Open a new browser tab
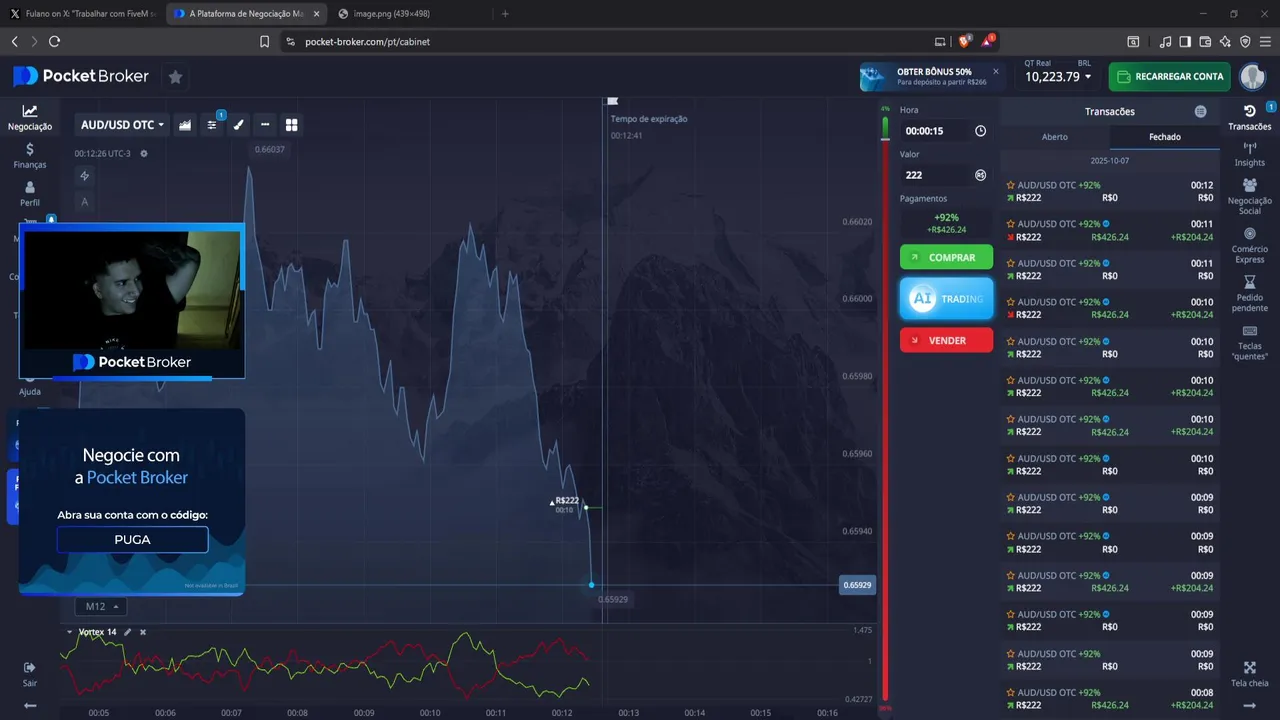This screenshot has width=1280, height=720. pyautogui.click(x=505, y=14)
